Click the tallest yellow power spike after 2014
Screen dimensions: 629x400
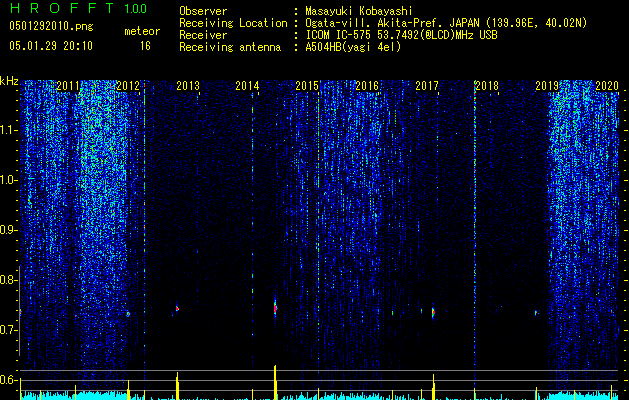click(x=275, y=382)
